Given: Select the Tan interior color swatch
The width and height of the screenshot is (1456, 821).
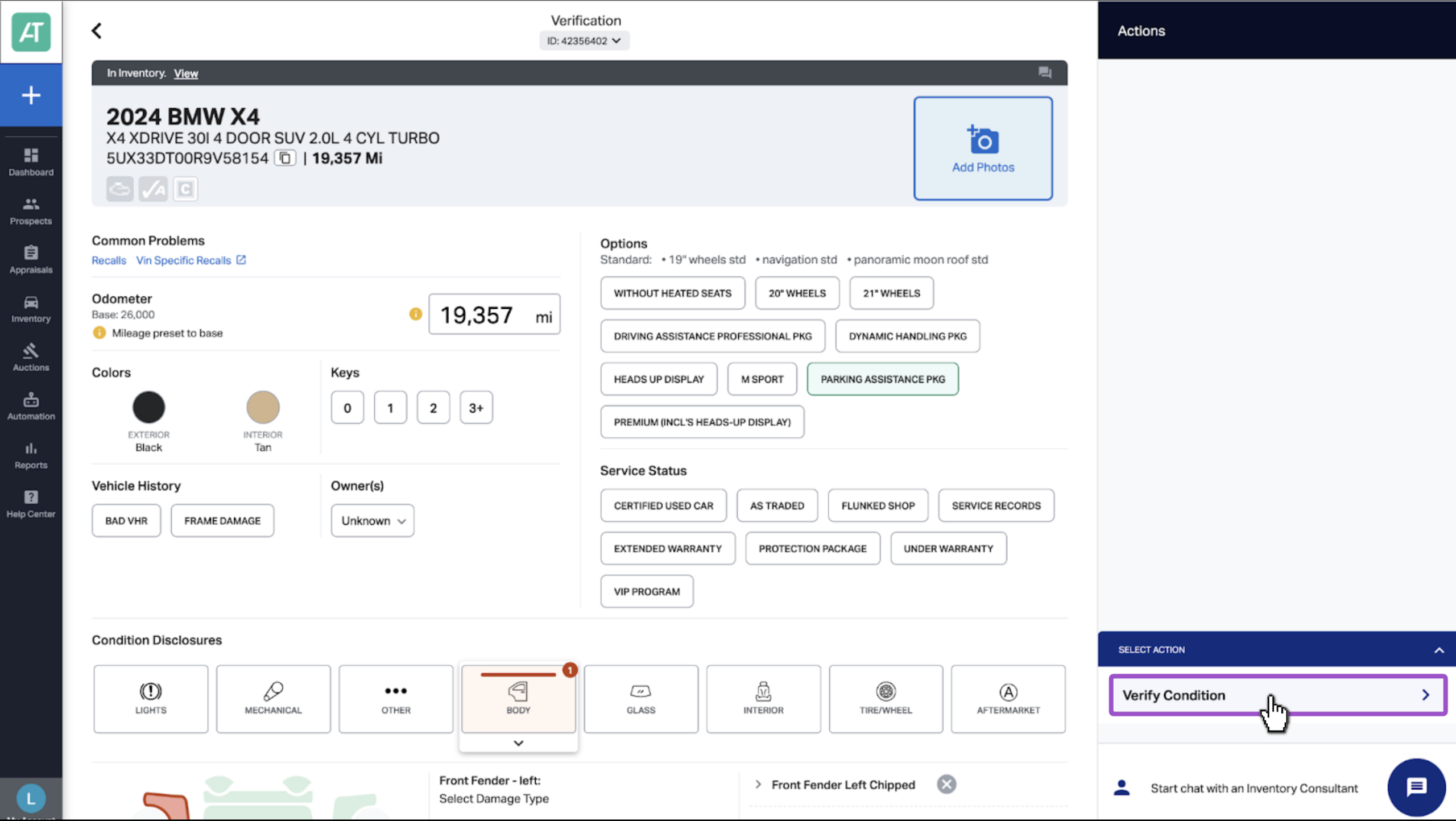Looking at the screenshot, I should 263,407.
